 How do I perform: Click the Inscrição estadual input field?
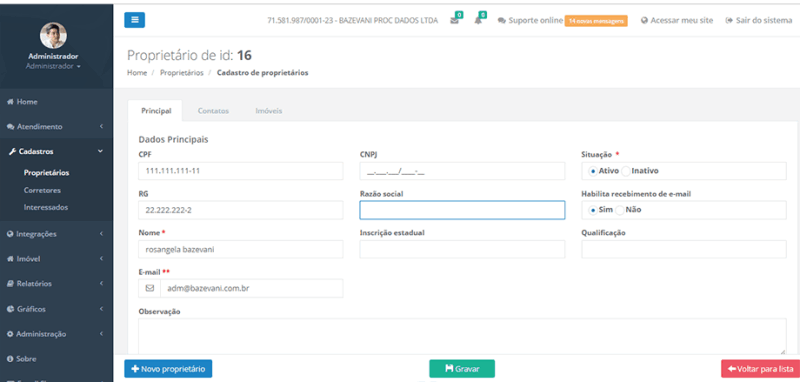tap(462, 249)
